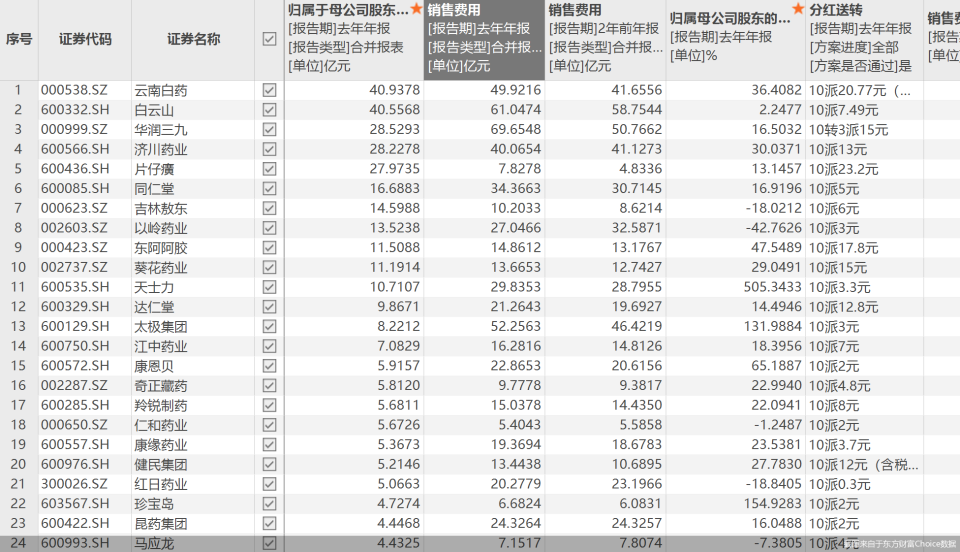
Task: Click value 131.9884 in 太极集团 row
Action: [772, 326]
